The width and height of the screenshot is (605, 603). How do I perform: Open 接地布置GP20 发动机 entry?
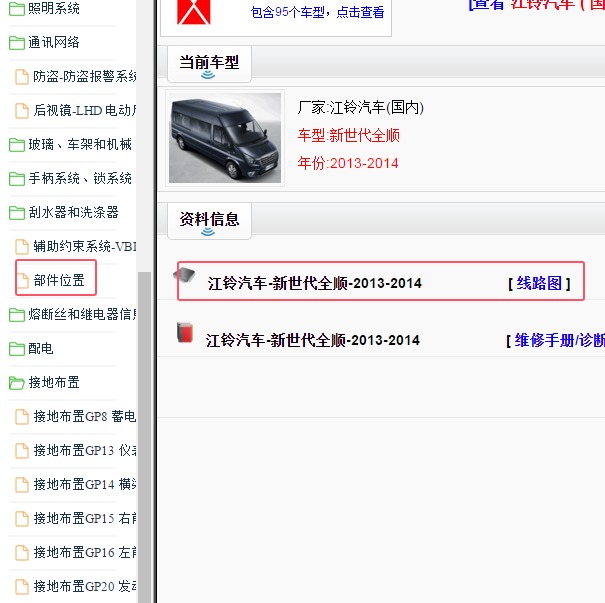coord(84,586)
